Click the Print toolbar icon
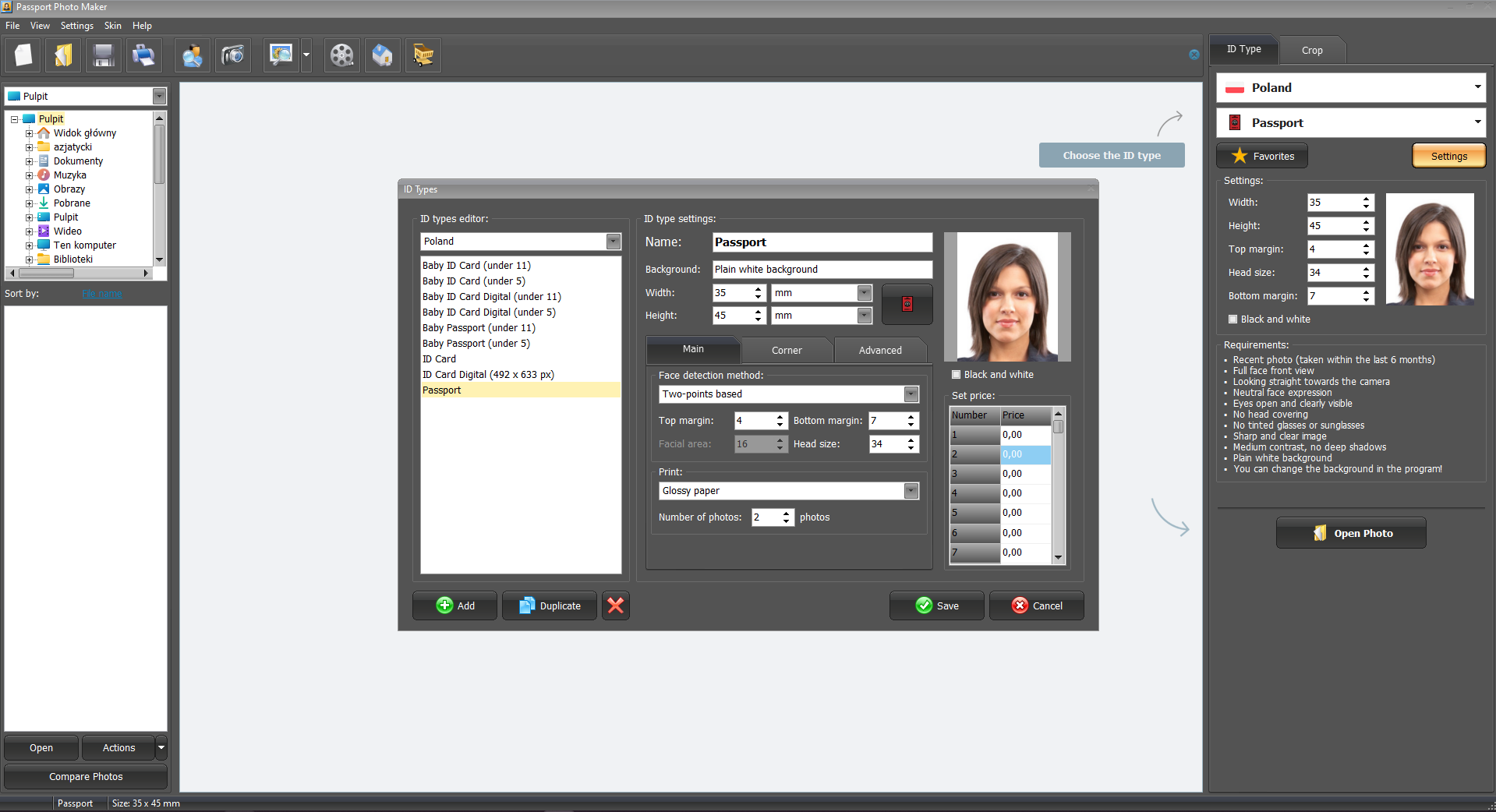 coord(144,55)
